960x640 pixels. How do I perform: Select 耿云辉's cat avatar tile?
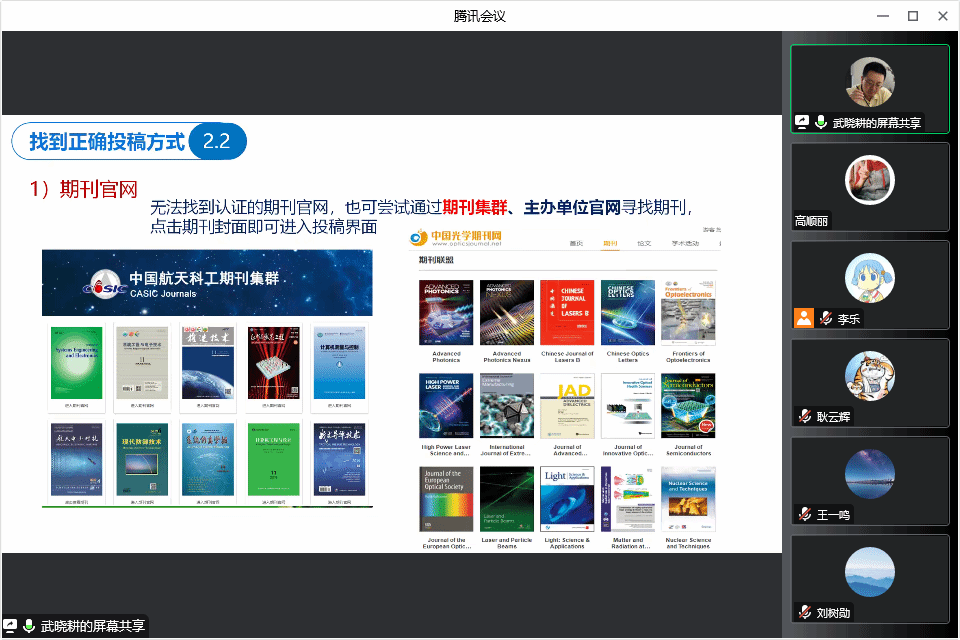(869, 376)
